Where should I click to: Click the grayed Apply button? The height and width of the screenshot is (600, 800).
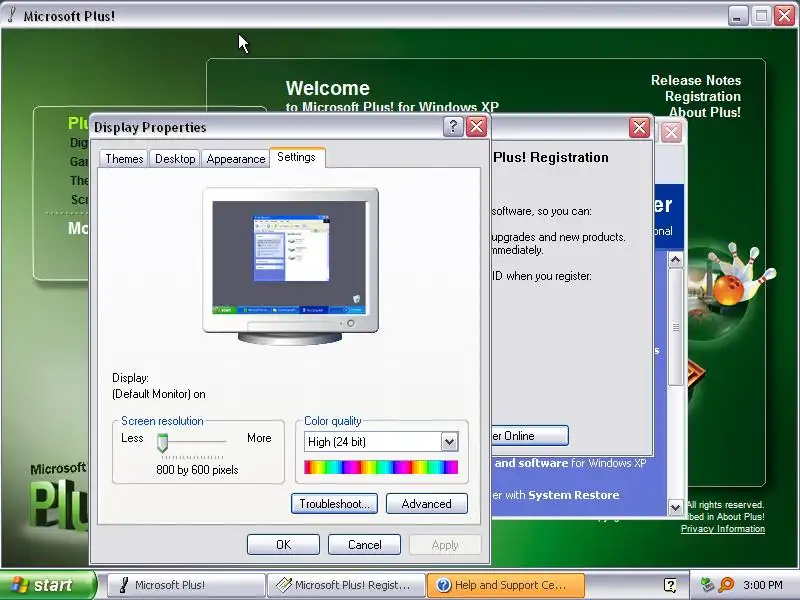point(445,544)
